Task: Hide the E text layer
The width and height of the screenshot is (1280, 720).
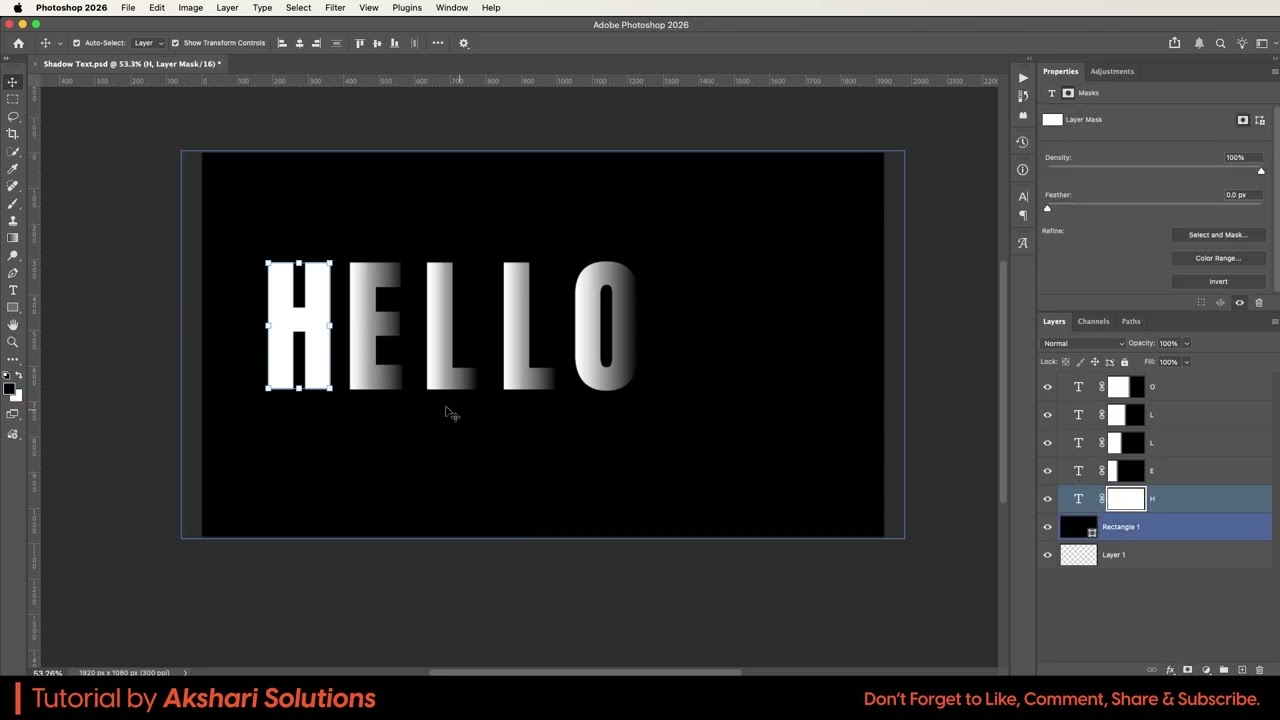Action: (1048, 471)
